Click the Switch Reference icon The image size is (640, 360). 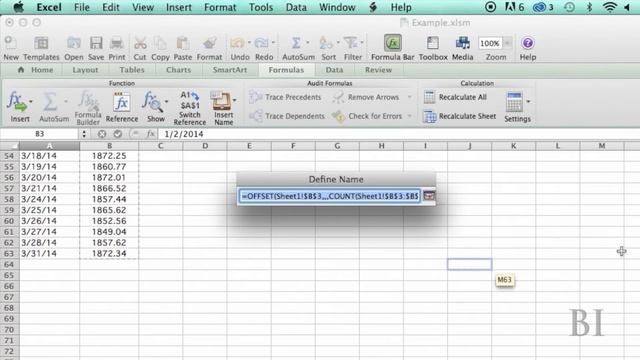tap(190, 100)
